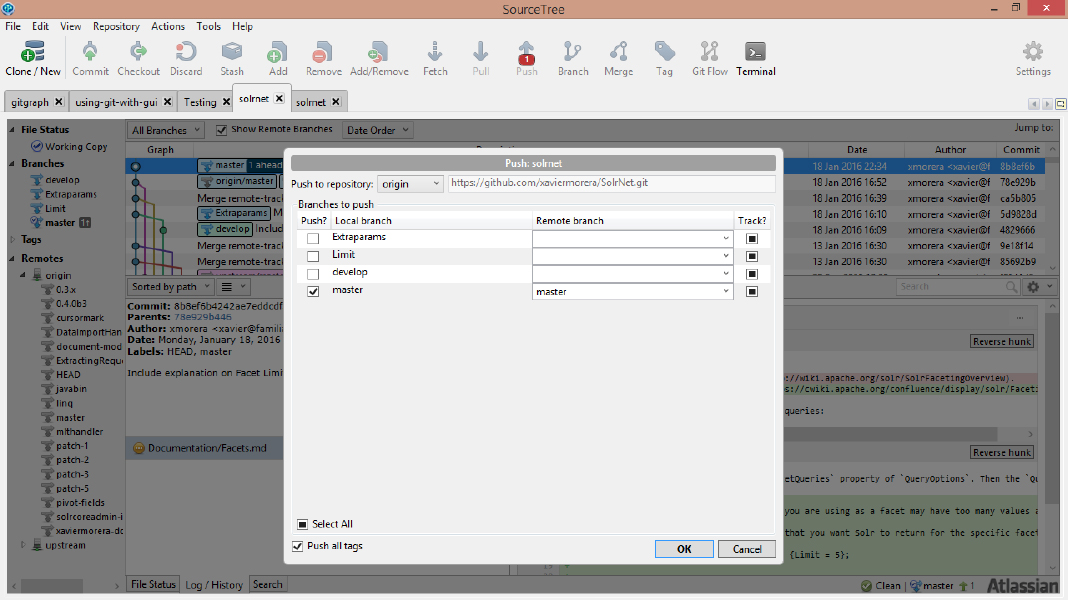Image resolution: width=1068 pixels, height=600 pixels.
Task: Cancel the Push dialog
Action: pos(747,549)
